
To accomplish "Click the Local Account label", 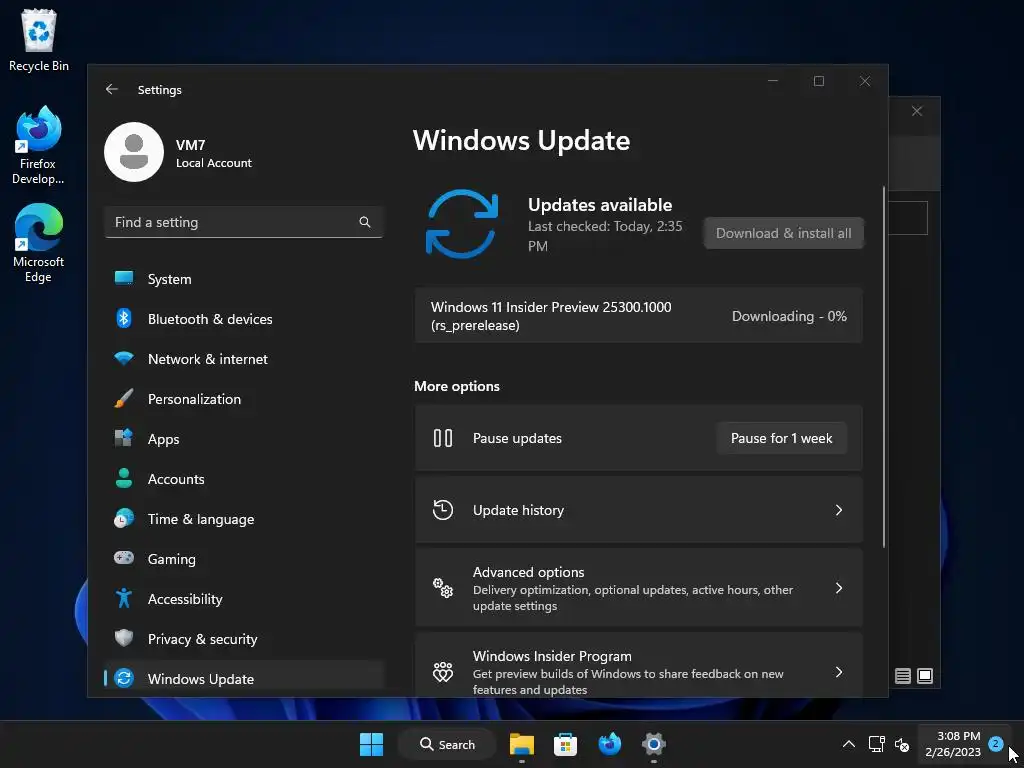I will (x=214, y=163).
